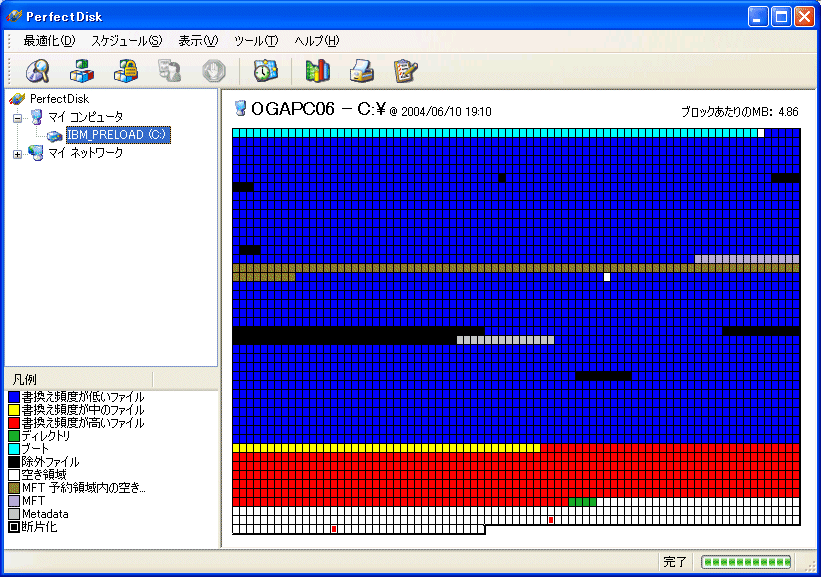
Task: Select マイ ネットワーク in the tree
Action: click(86, 153)
